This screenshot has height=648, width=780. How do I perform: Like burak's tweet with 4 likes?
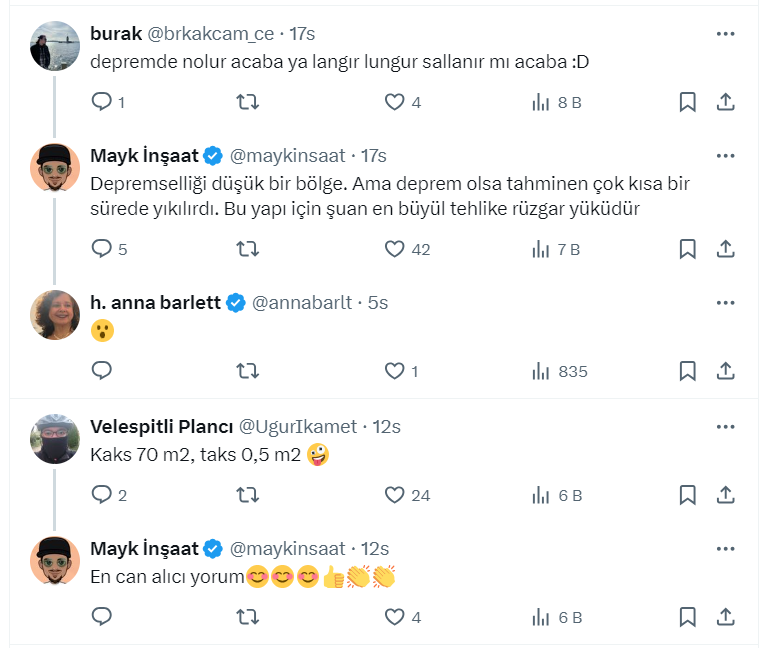tap(394, 101)
